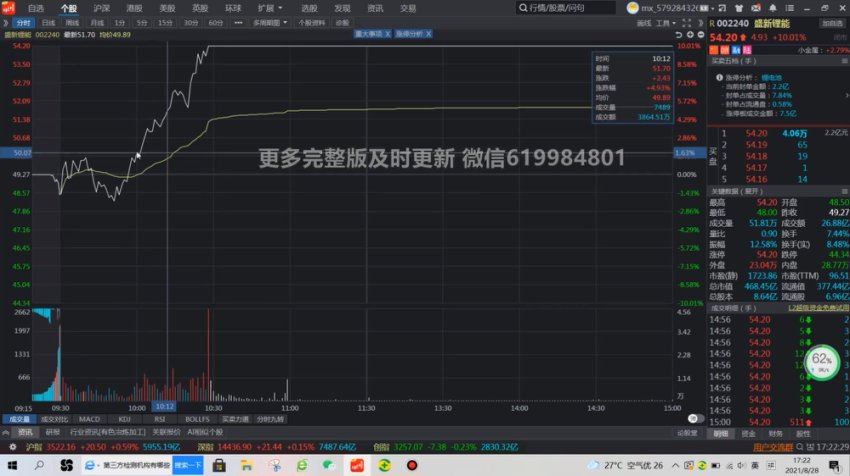Open the AI相似个股 tab
Screen dimensions: 850x476
(x=205, y=432)
